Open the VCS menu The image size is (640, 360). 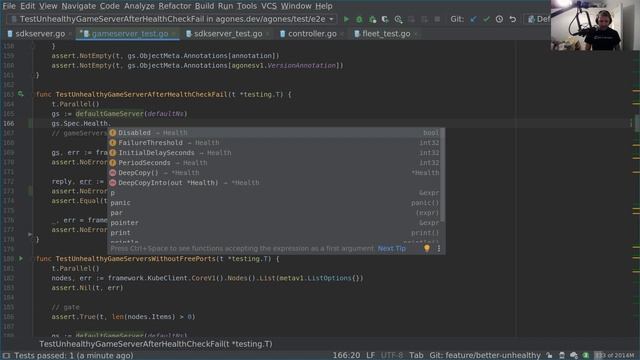tap(269, 6)
